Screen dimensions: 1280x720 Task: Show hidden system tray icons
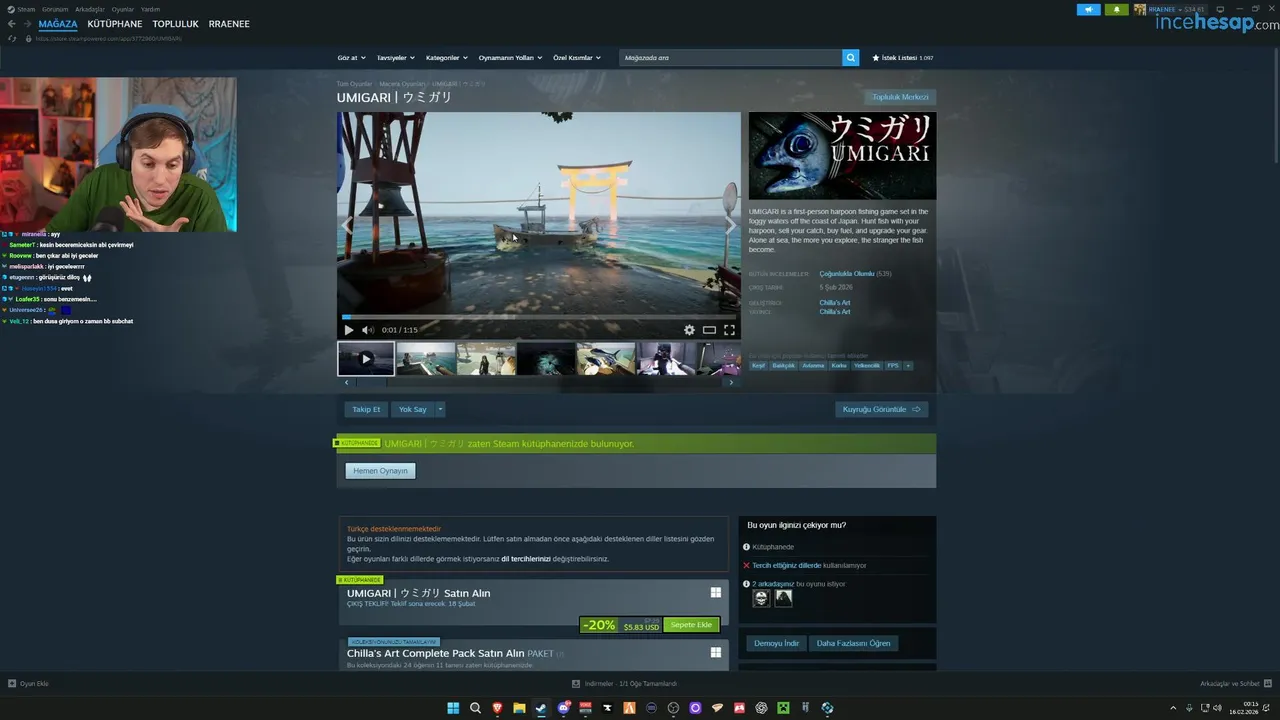(1173, 708)
